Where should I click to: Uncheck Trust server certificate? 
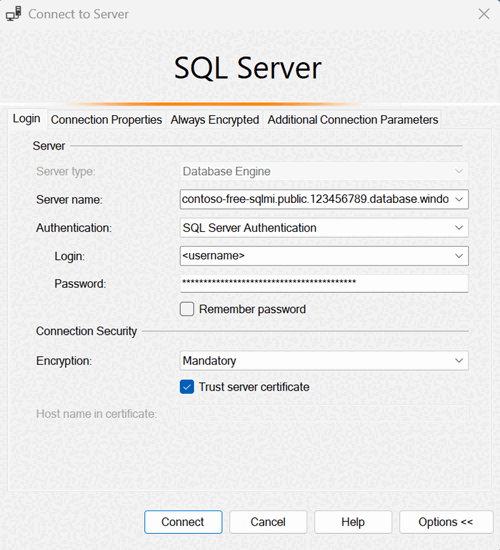pos(187,387)
